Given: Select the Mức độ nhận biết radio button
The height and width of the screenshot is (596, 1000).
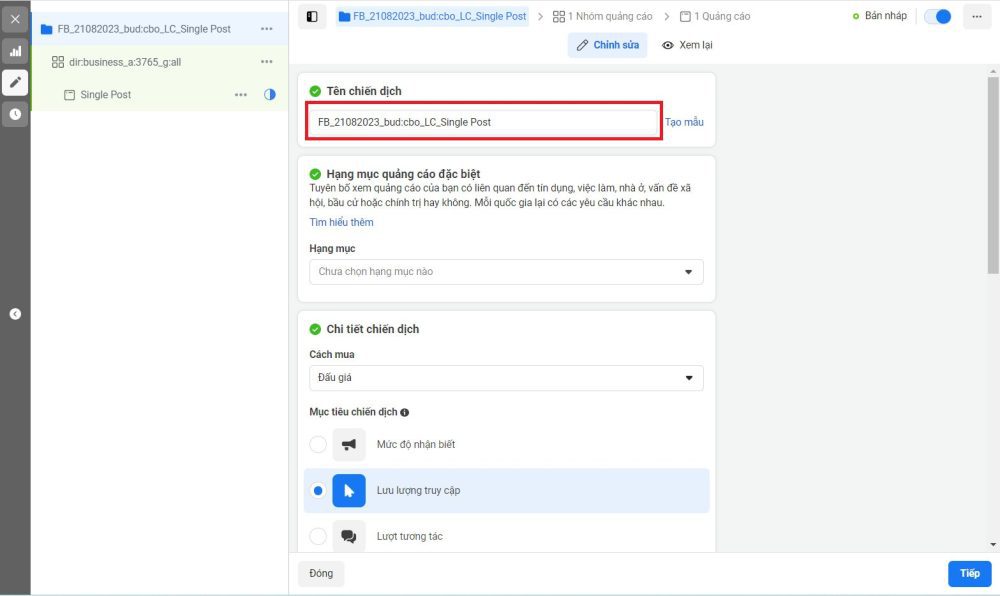Looking at the screenshot, I should click(318, 444).
